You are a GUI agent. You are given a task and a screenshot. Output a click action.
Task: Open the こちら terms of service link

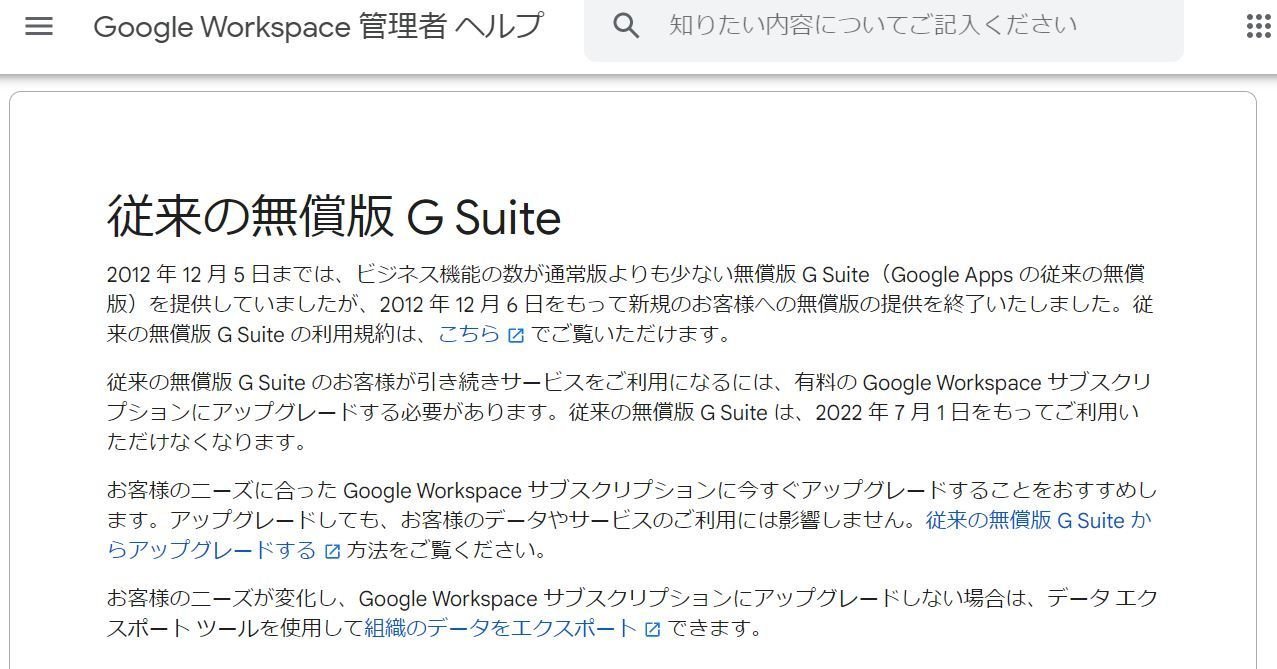(469, 334)
